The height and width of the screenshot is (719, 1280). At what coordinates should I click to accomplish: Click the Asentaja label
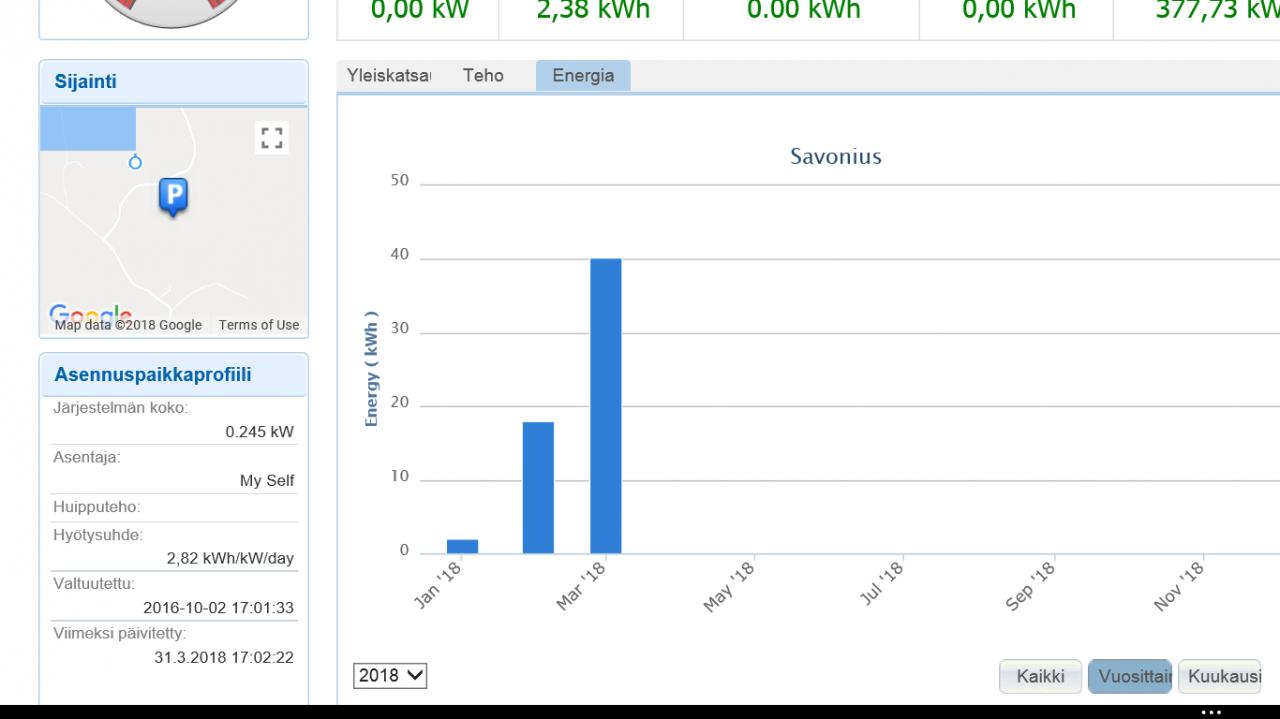tap(86, 457)
